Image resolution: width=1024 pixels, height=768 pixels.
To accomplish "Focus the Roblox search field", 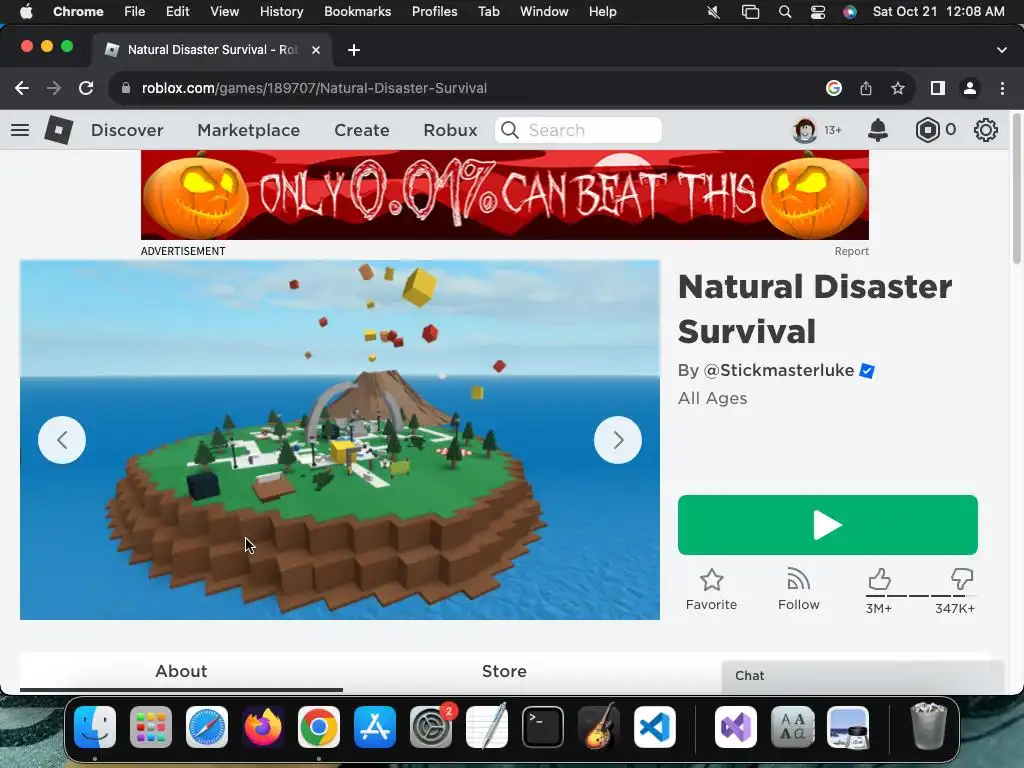I will [578, 130].
